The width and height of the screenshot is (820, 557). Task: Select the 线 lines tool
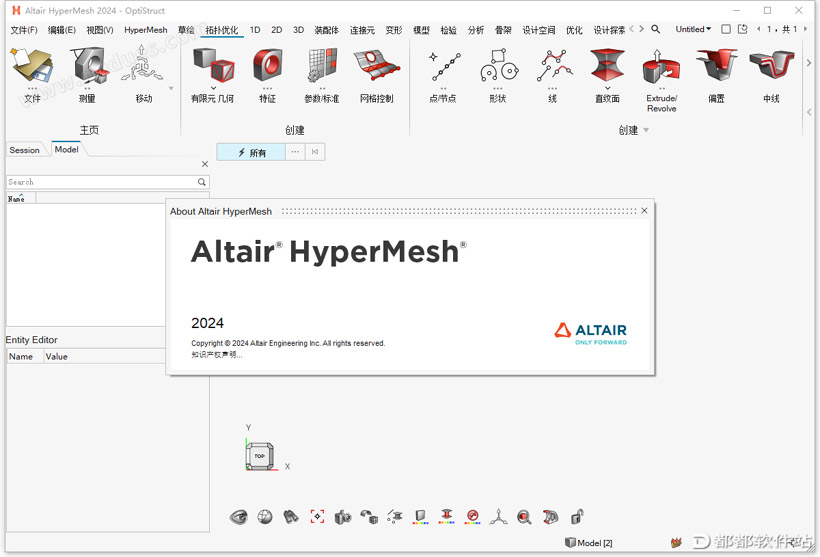point(553,66)
